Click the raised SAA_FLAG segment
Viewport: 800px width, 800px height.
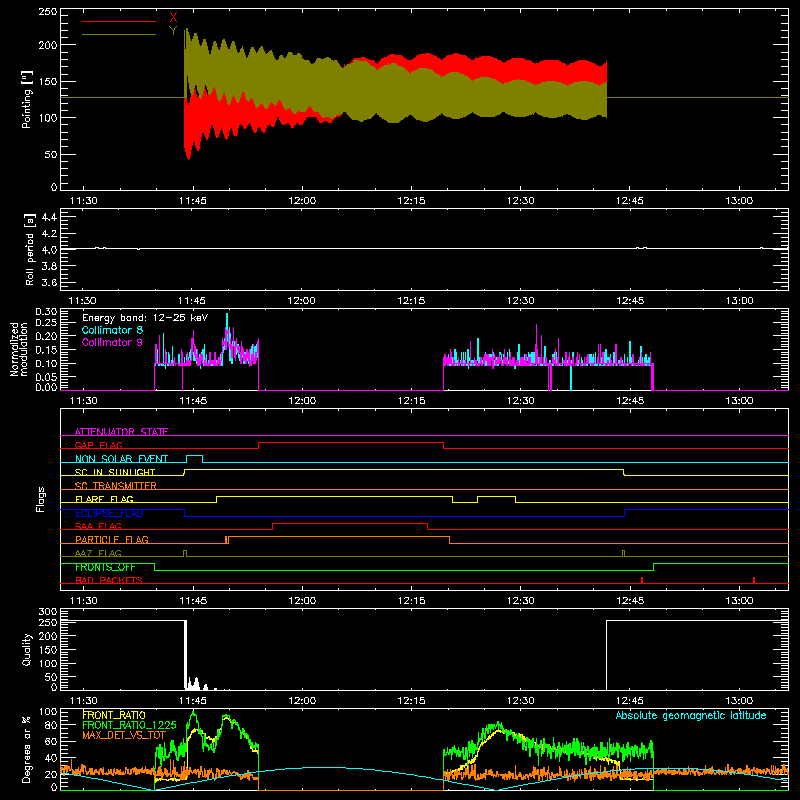click(350, 523)
